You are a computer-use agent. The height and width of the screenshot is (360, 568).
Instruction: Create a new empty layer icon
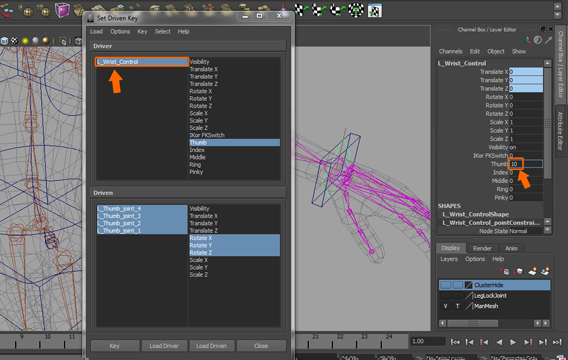532,271
